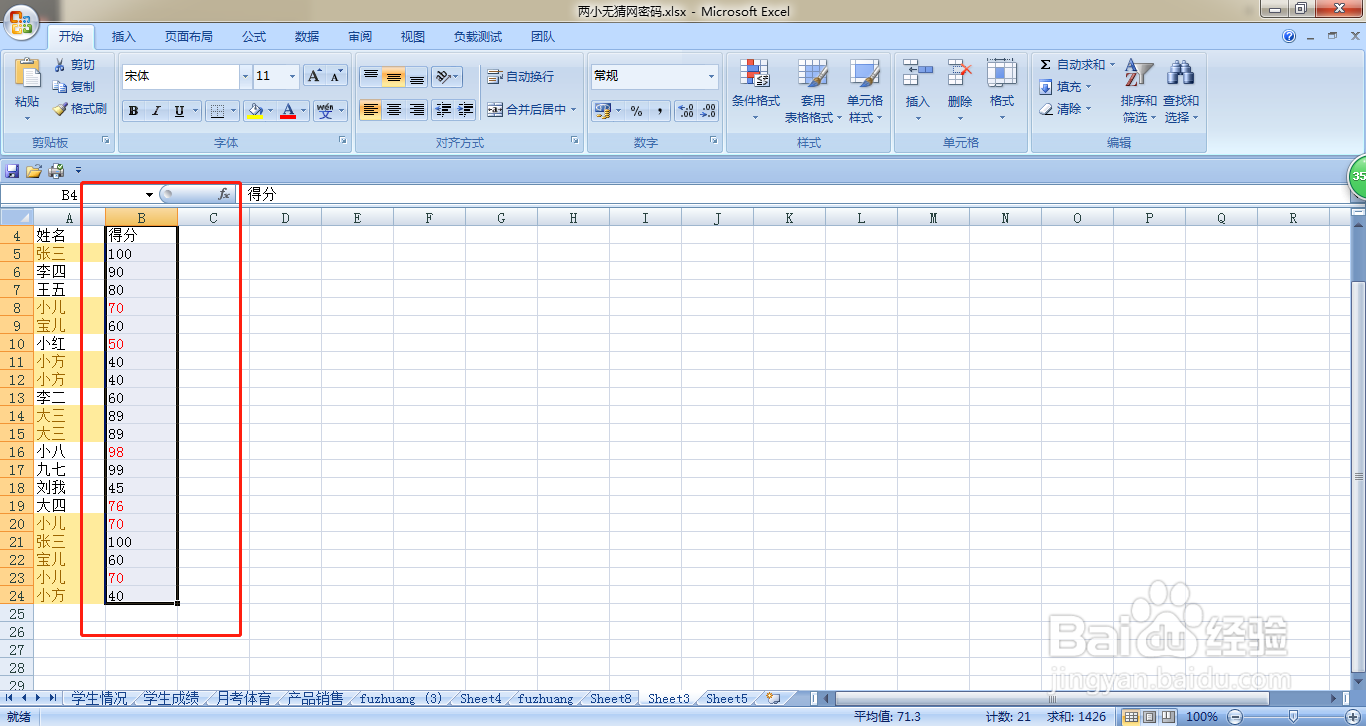1366x726 pixels.
Task: Switch to the Formulas (公式) tab
Action: coord(254,37)
